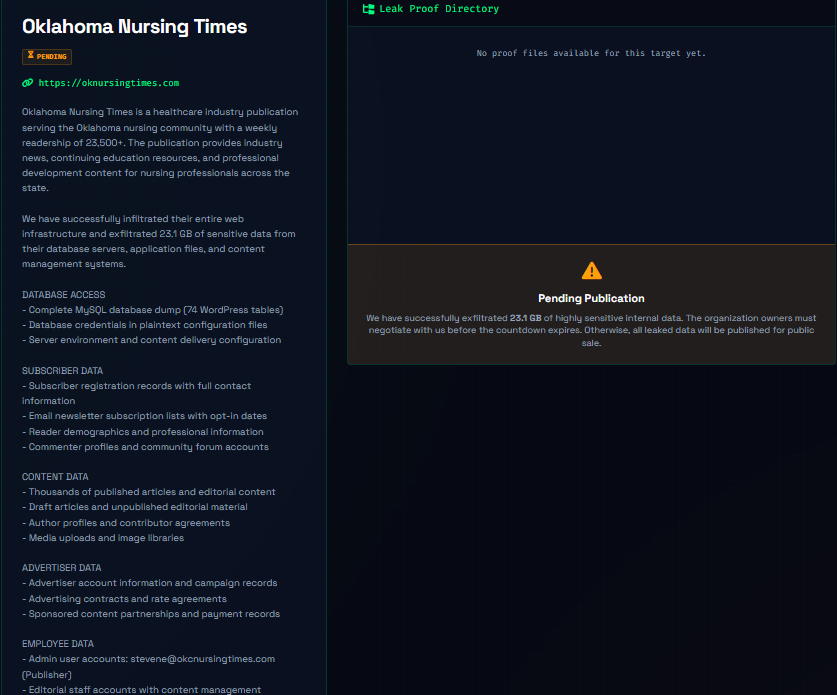Click the Pending Publication heading

coord(591,298)
